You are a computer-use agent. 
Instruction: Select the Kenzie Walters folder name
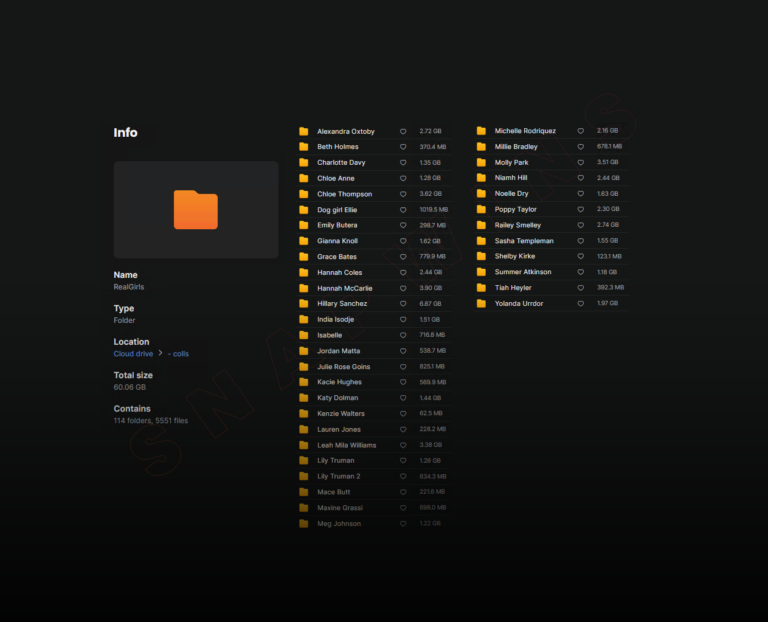point(341,413)
